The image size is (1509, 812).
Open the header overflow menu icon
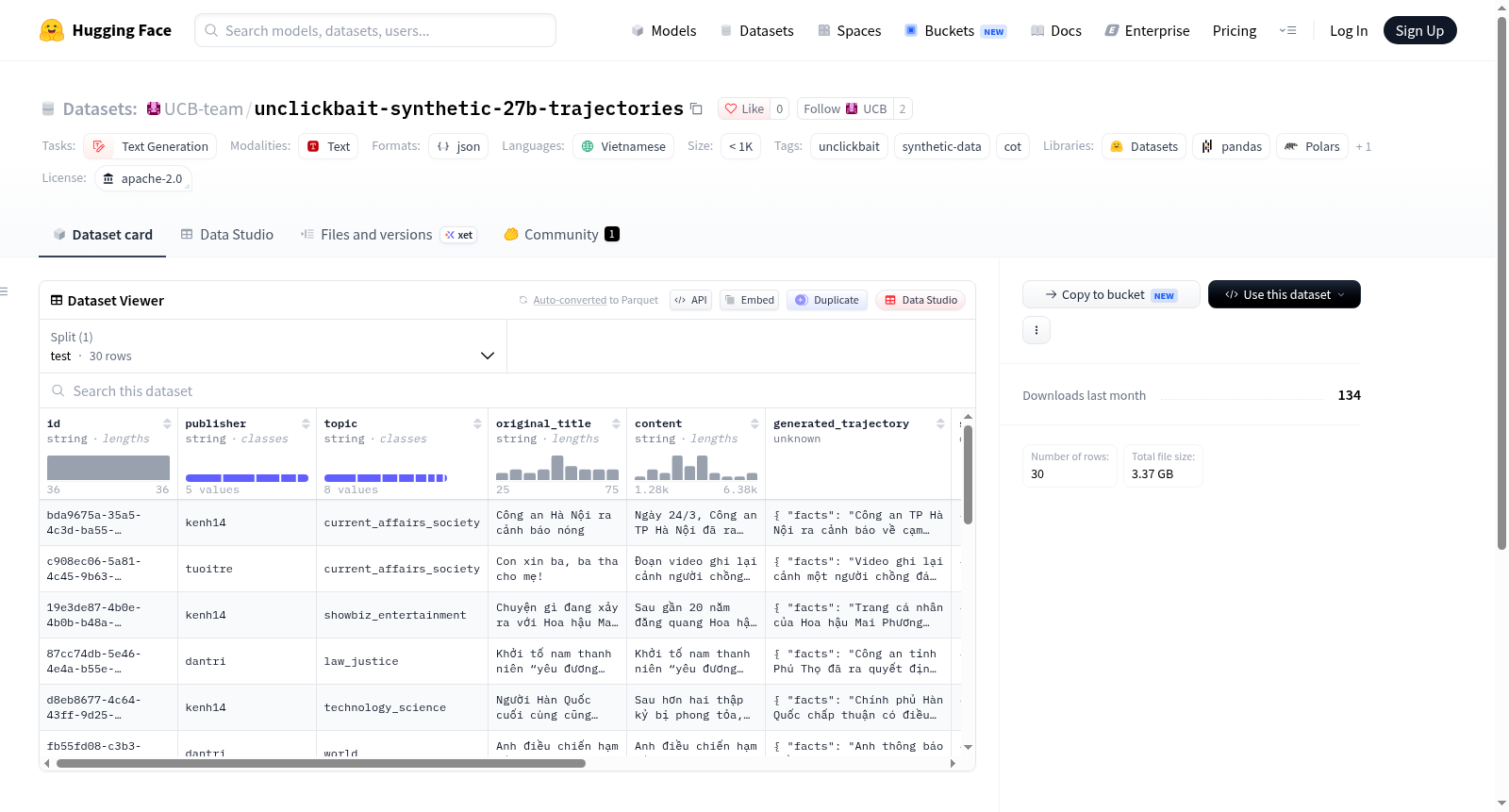pyautogui.click(x=1287, y=30)
